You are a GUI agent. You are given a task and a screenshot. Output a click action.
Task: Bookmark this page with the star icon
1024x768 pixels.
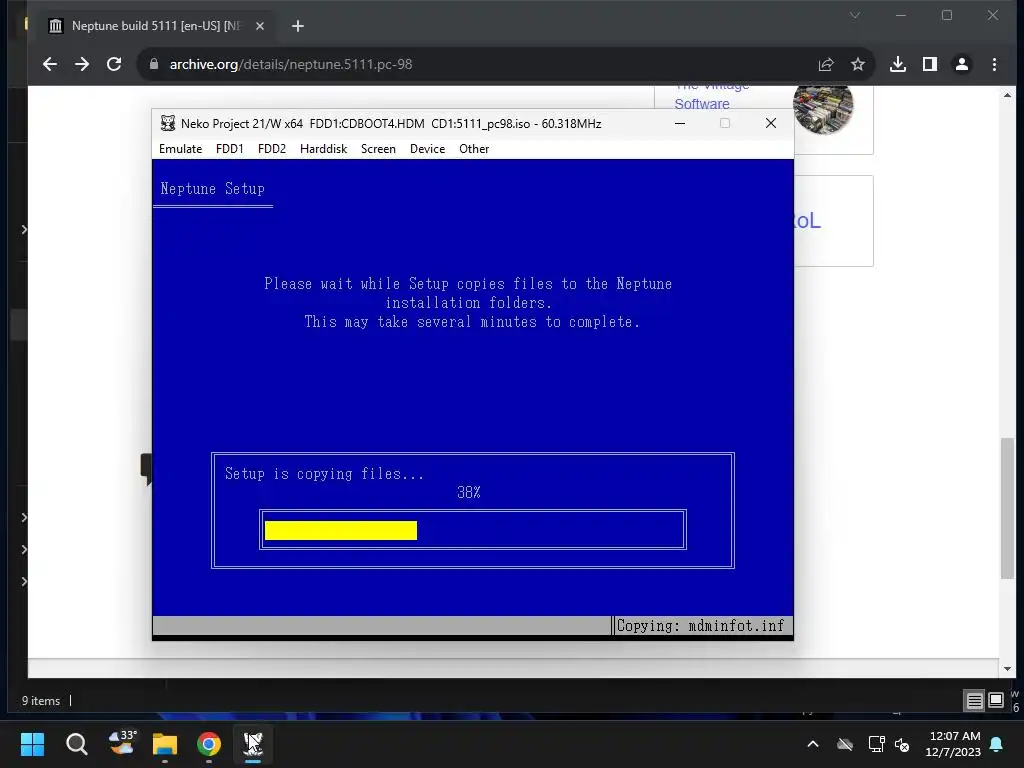[857, 64]
